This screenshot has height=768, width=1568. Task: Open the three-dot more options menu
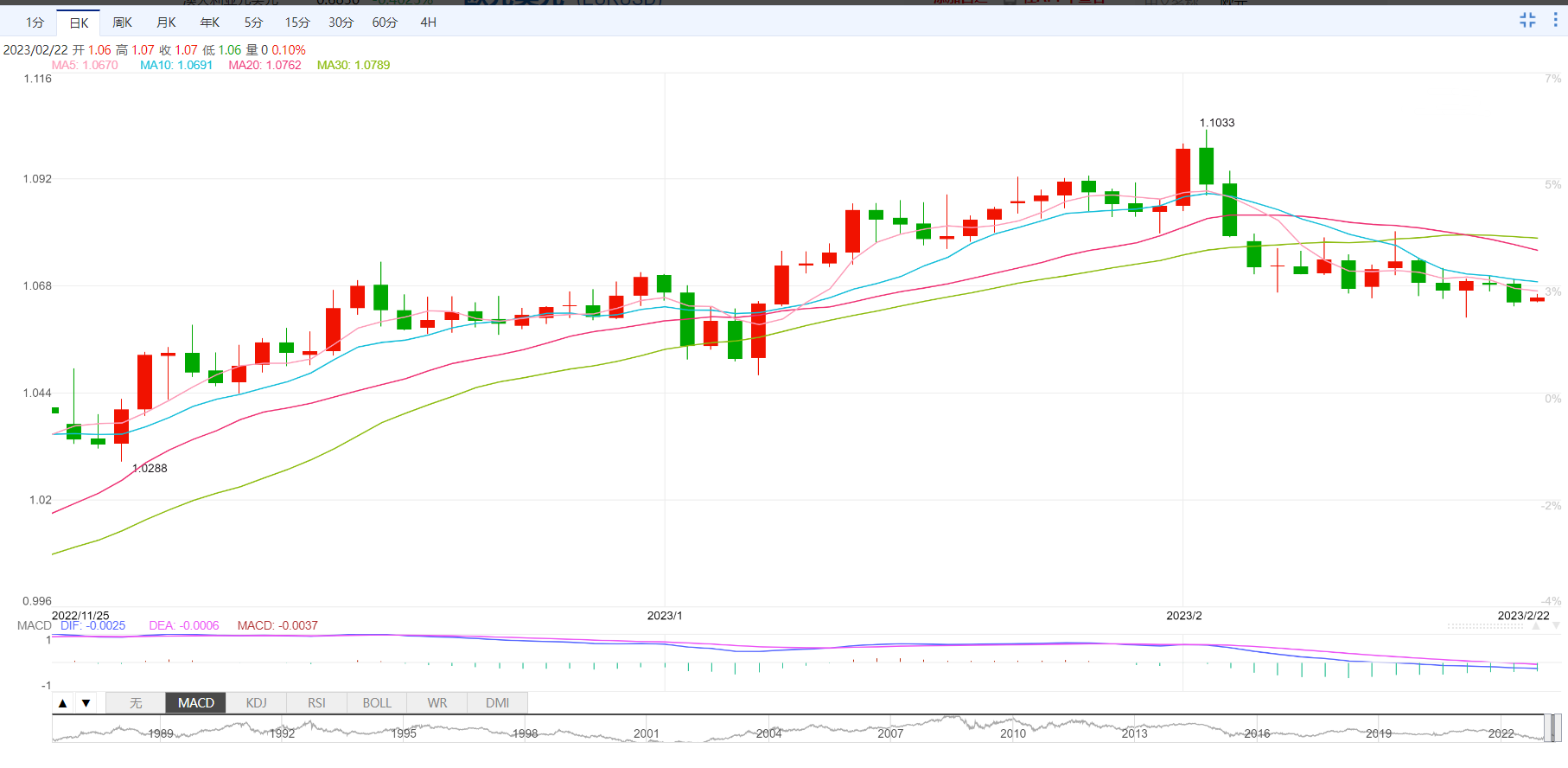[x=1555, y=20]
